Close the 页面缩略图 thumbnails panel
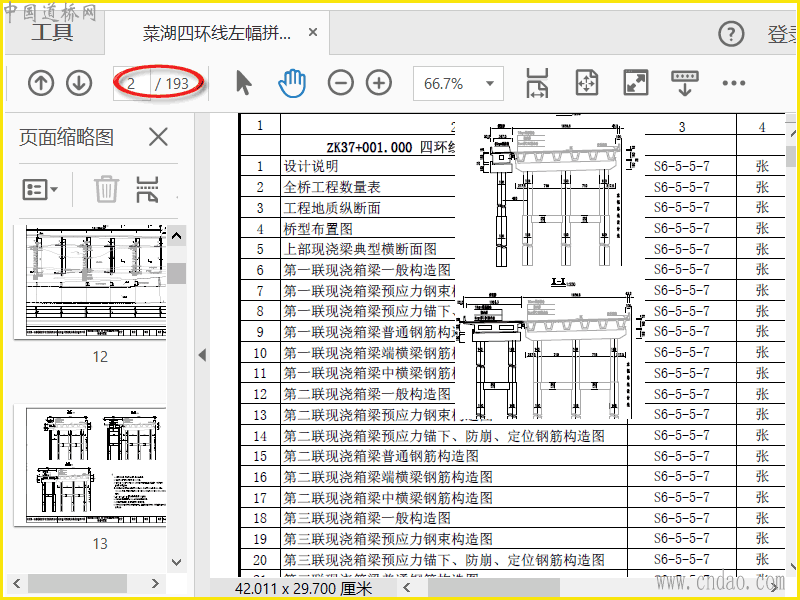Image resolution: width=800 pixels, height=600 pixels. [158, 137]
